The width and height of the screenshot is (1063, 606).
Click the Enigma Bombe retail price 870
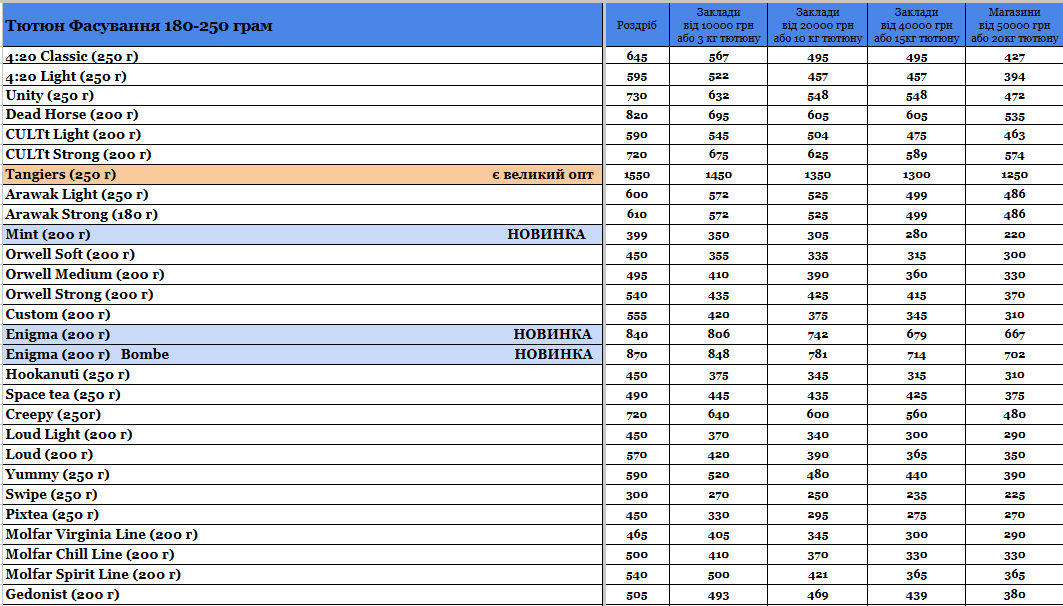pyautogui.click(x=637, y=355)
